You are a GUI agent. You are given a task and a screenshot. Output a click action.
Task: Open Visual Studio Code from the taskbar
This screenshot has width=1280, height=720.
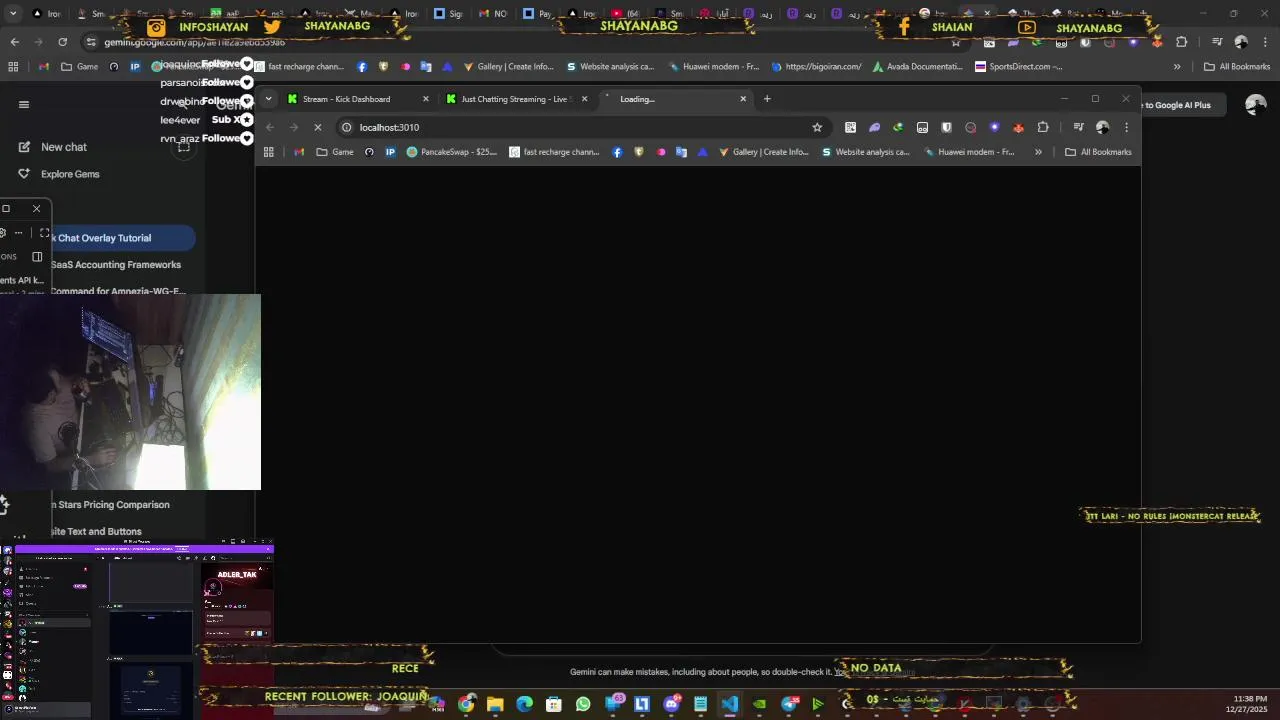point(730,704)
